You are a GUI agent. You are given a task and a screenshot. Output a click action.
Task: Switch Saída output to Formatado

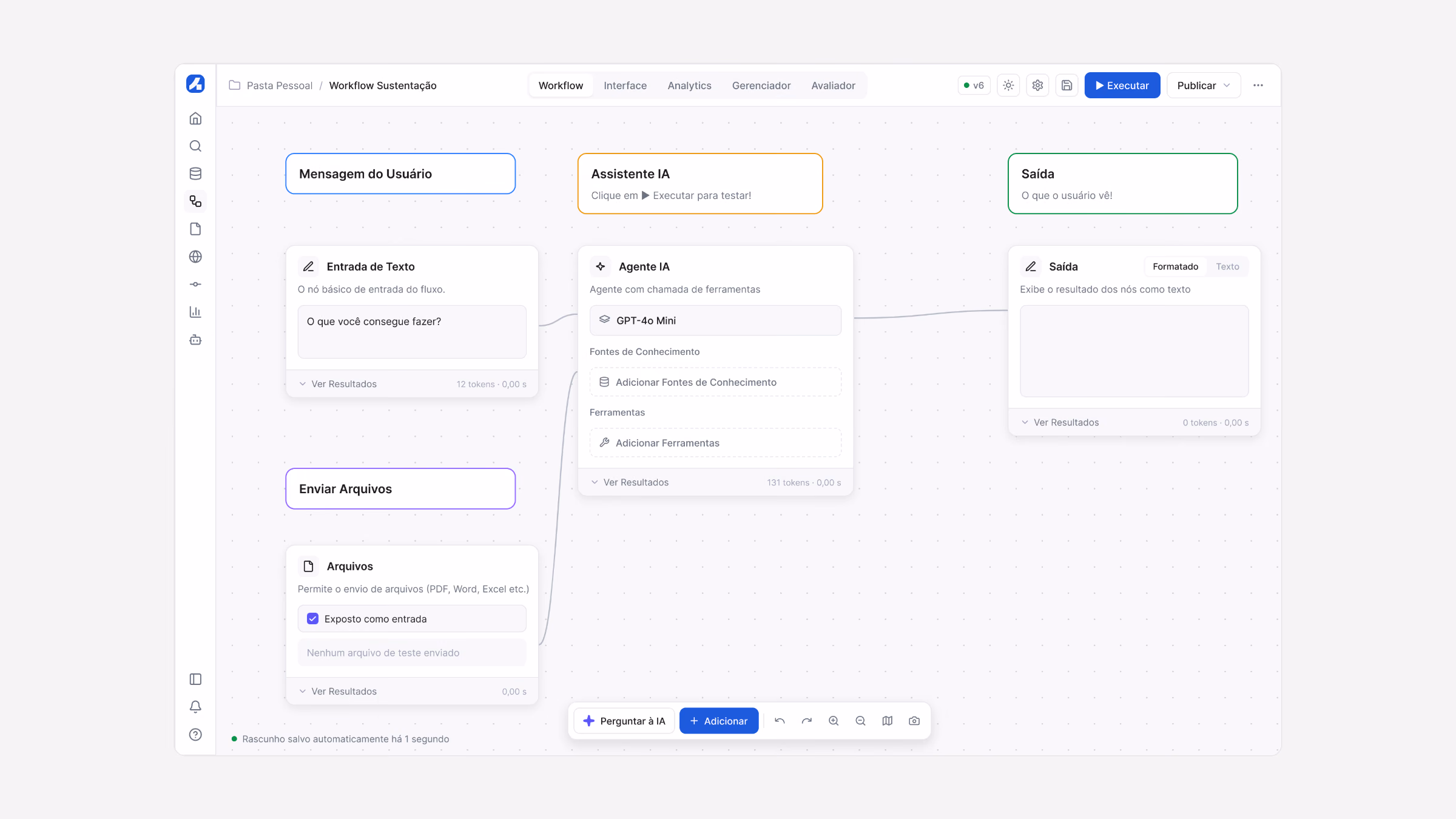click(1175, 266)
